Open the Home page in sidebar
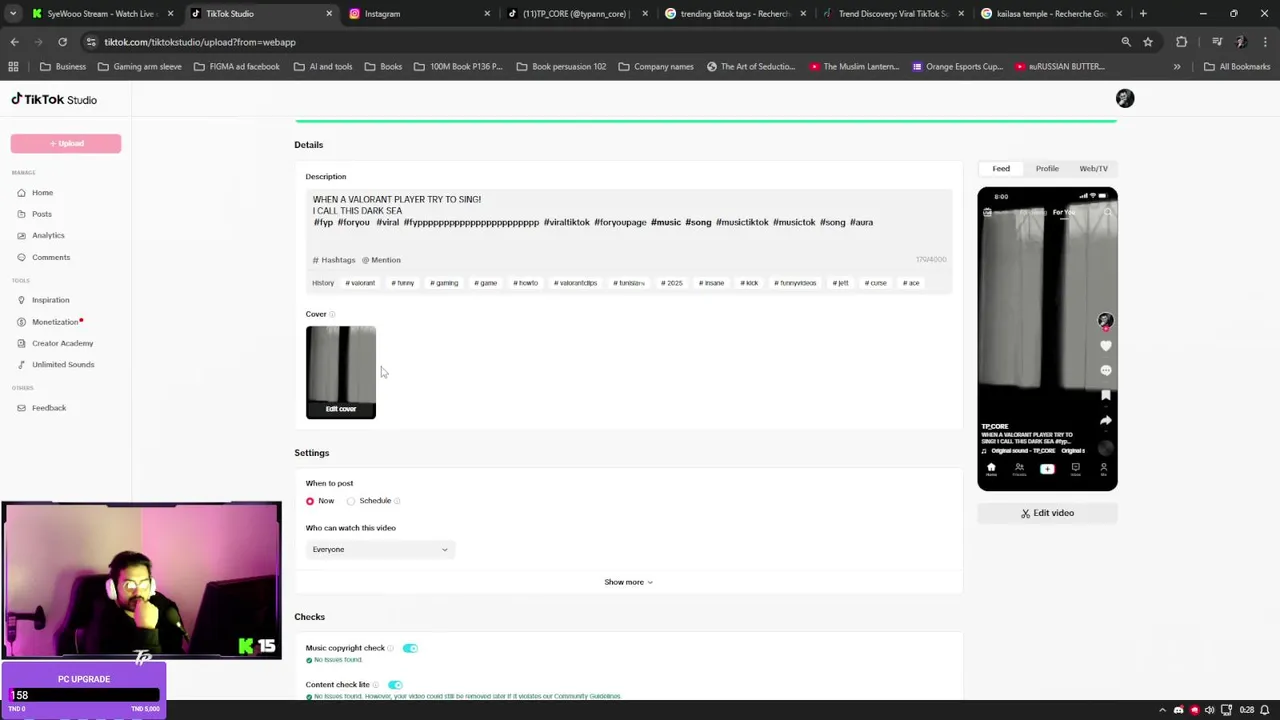Image resolution: width=1280 pixels, height=720 pixels. point(42,192)
